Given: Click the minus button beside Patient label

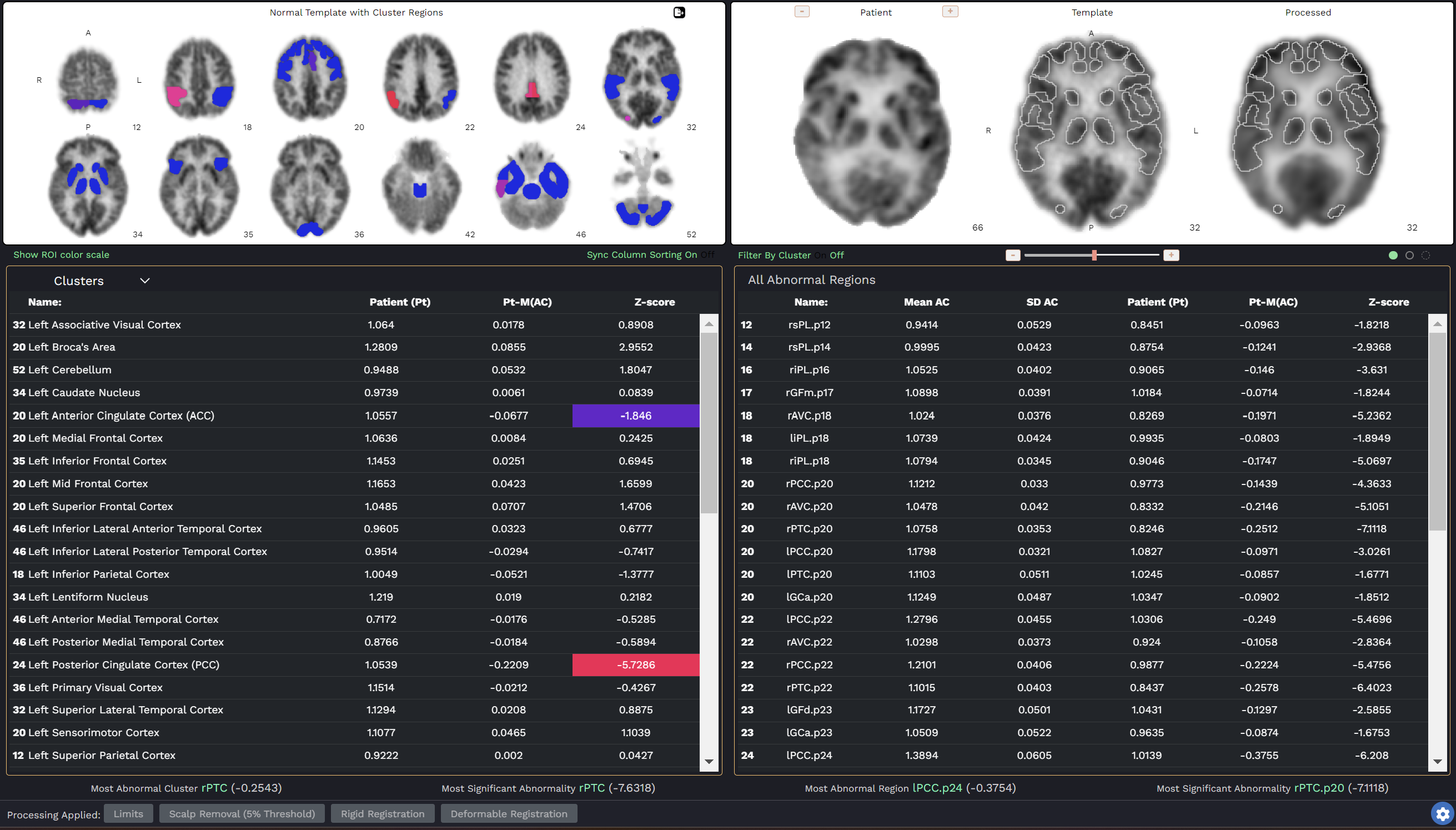Looking at the screenshot, I should pos(802,12).
